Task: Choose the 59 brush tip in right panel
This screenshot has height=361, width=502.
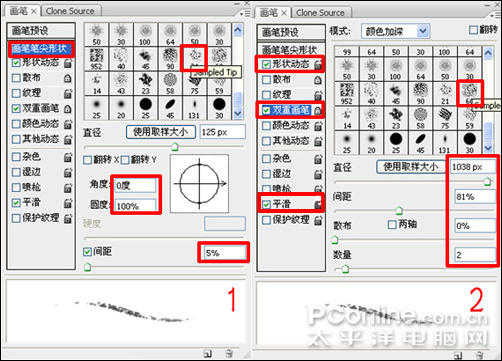Action: 469,118
